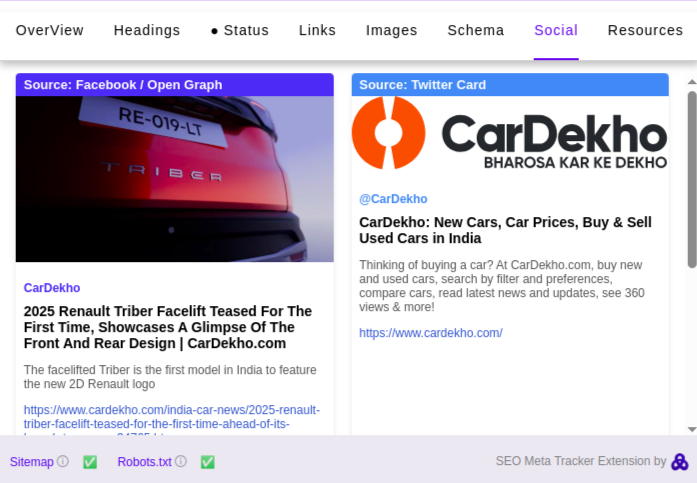This screenshot has width=697, height=483.
Task: Open the Schema tab
Action: coord(476,30)
